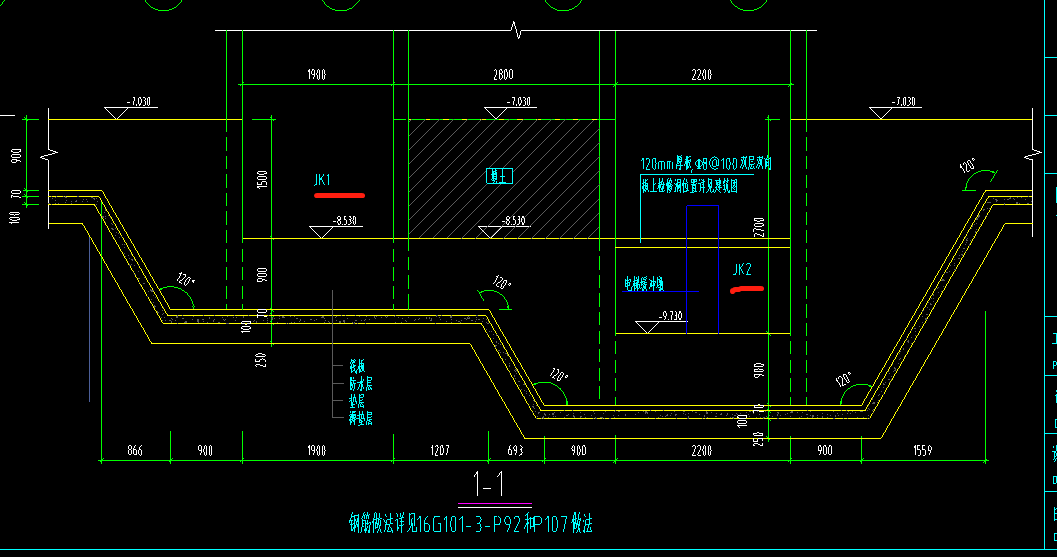
Task: Click the '2200' dimension in bottom dimension row
Action: 702,450
